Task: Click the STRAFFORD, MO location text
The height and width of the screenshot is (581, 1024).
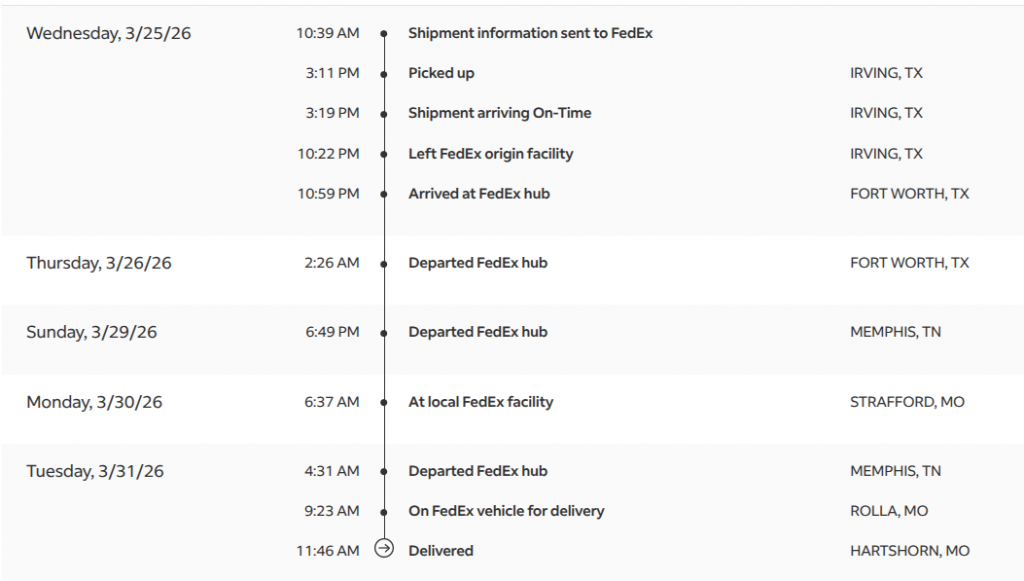Action: coord(907,402)
